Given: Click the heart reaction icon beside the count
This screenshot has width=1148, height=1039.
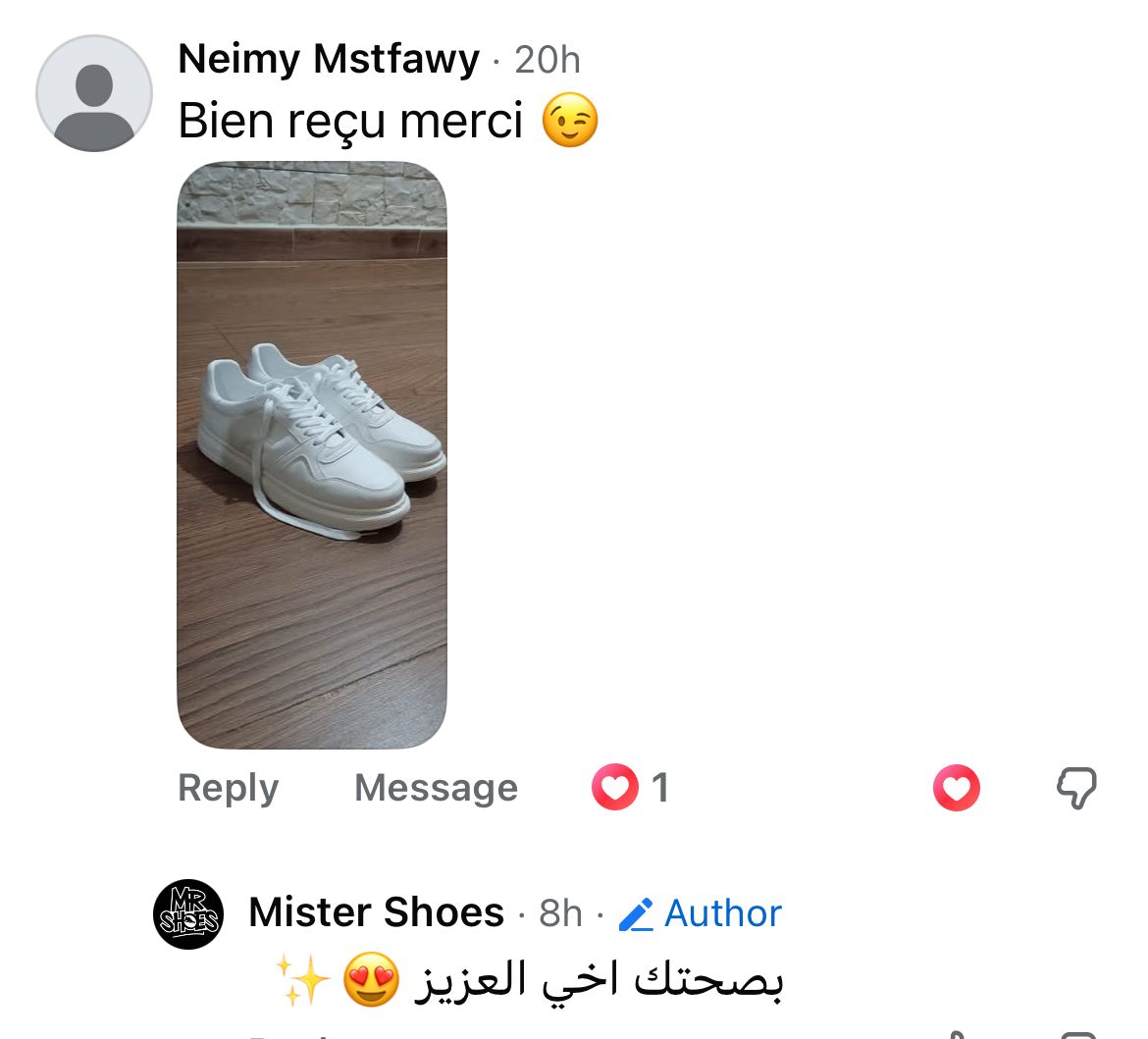Looking at the screenshot, I should pos(615,788).
